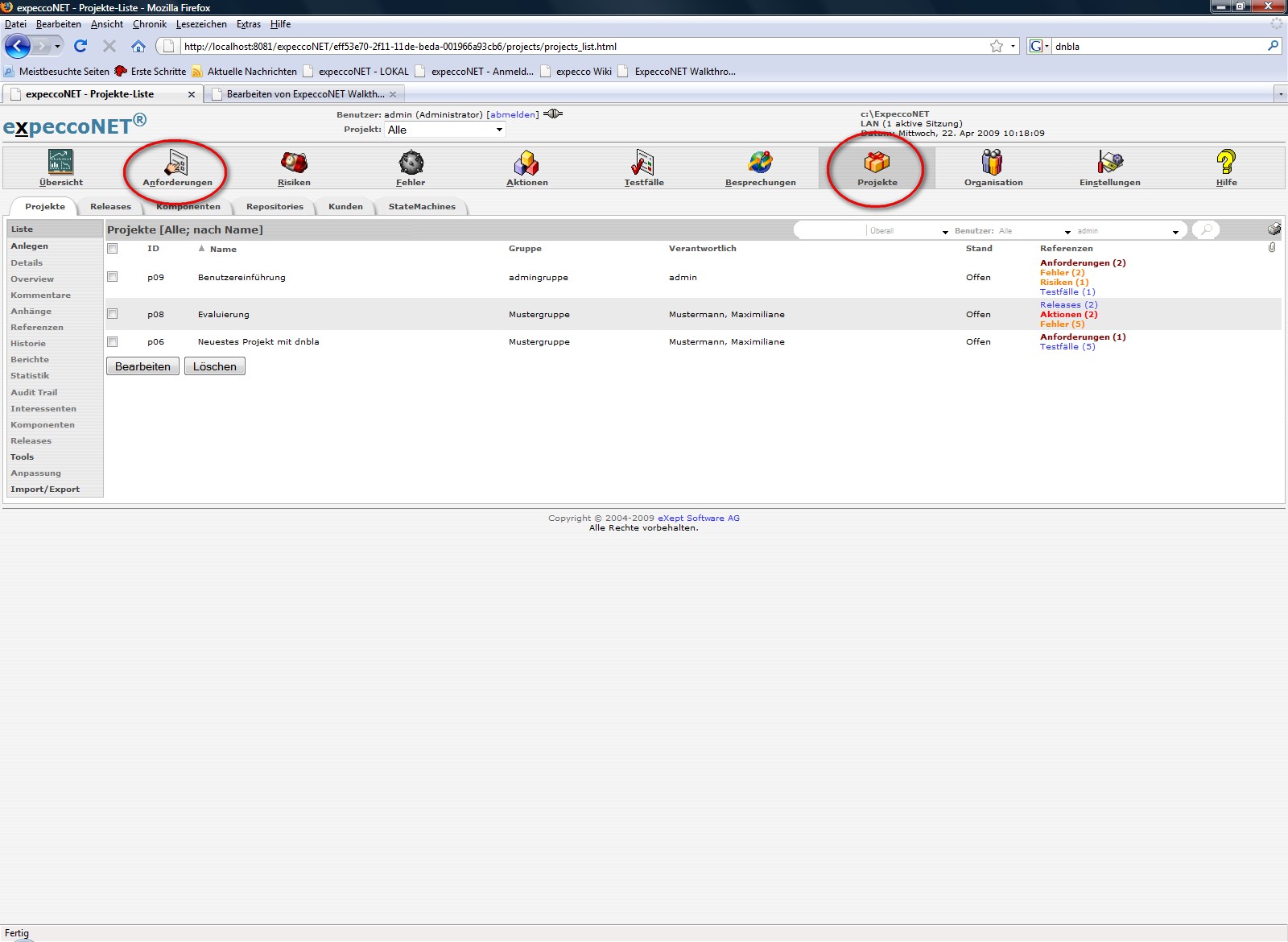Image resolution: width=1288 pixels, height=942 pixels.
Task: Open the 'Überall' search scope dropdown
Action: click(x=909, y=231)
